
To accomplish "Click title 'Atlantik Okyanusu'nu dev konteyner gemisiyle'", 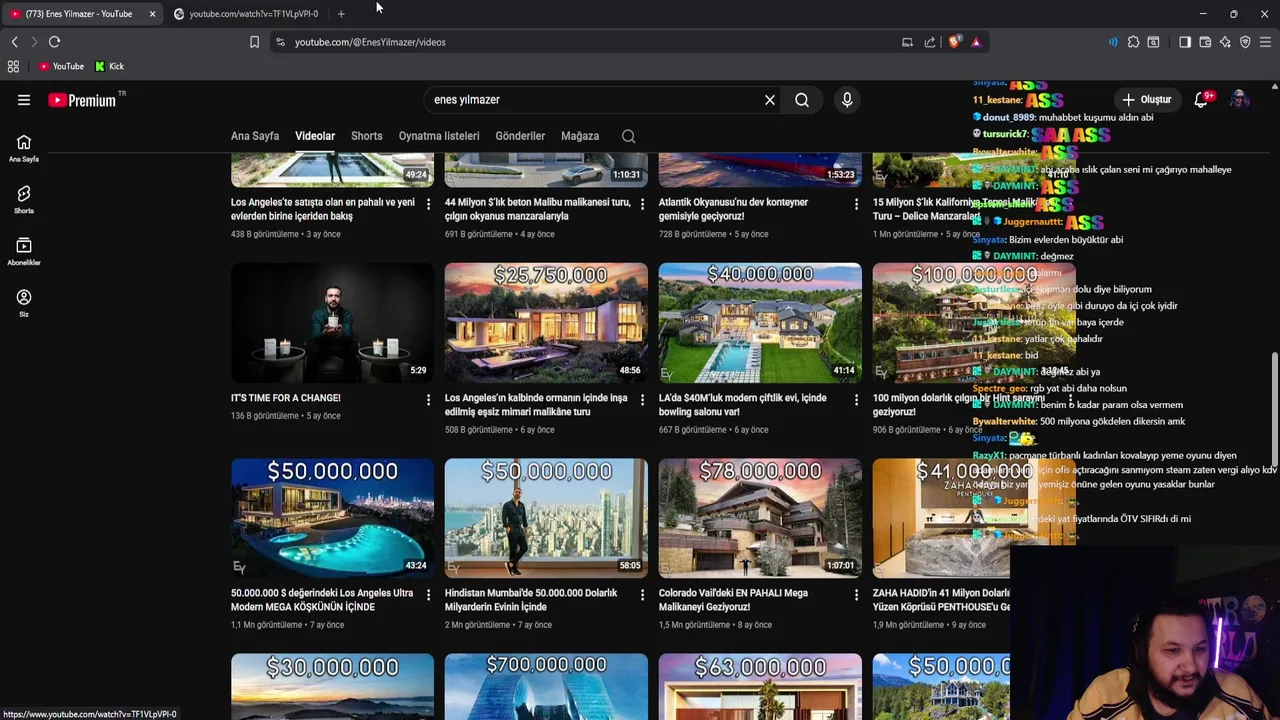I will coord(733,209).
